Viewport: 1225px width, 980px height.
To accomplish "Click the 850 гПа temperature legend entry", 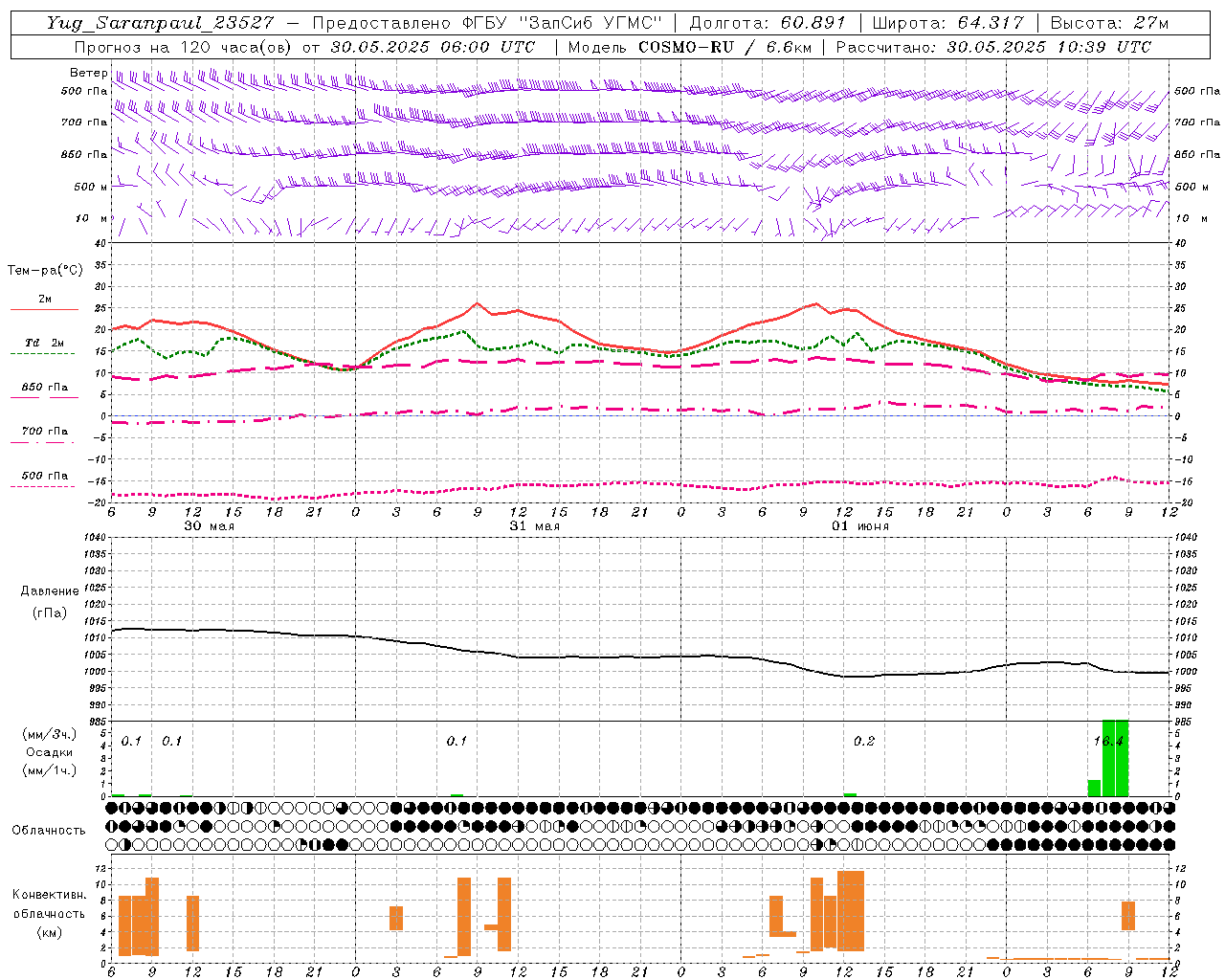I will point(45,388).
